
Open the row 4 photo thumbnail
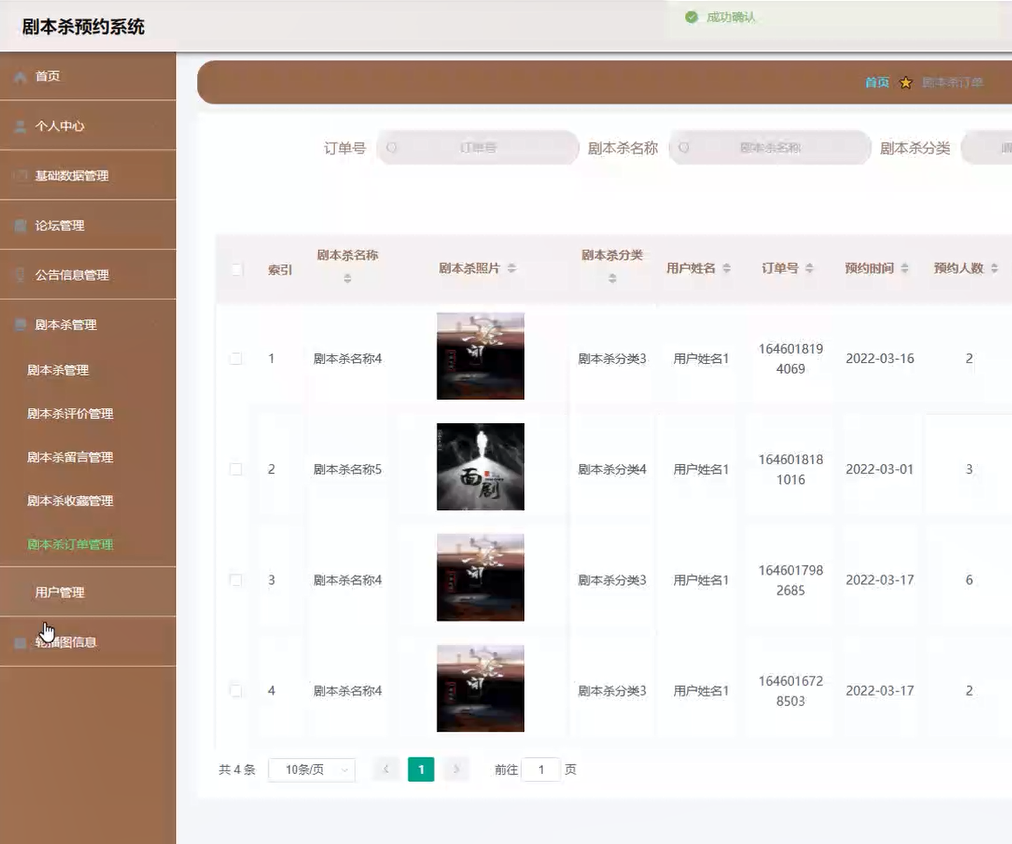(x=481, y=688)
